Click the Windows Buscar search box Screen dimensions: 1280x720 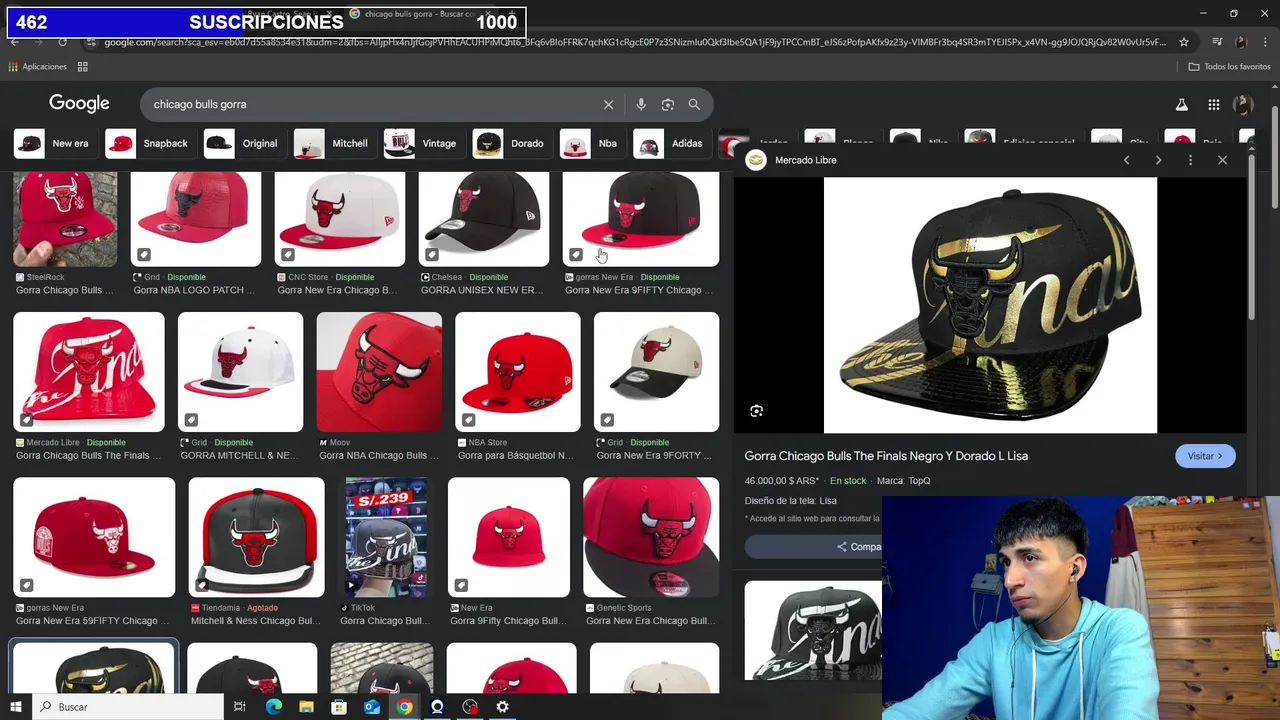tap(127, 707)
